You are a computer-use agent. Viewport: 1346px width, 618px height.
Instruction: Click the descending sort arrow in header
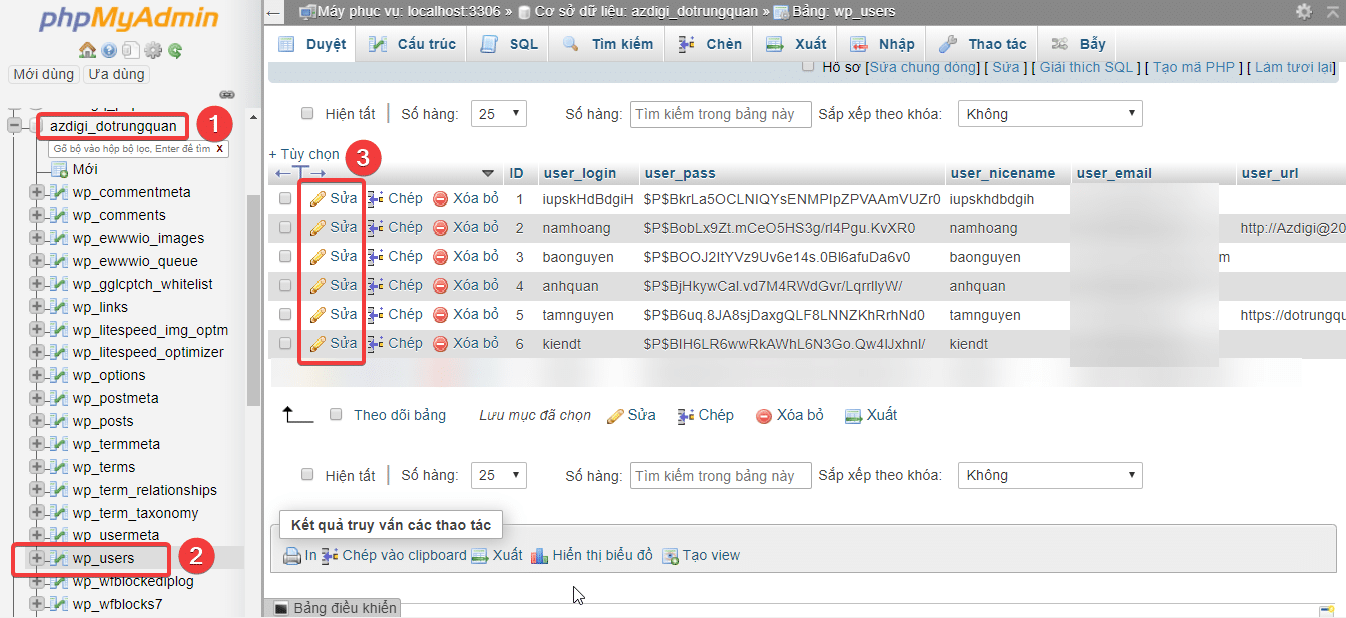[488, 172]
